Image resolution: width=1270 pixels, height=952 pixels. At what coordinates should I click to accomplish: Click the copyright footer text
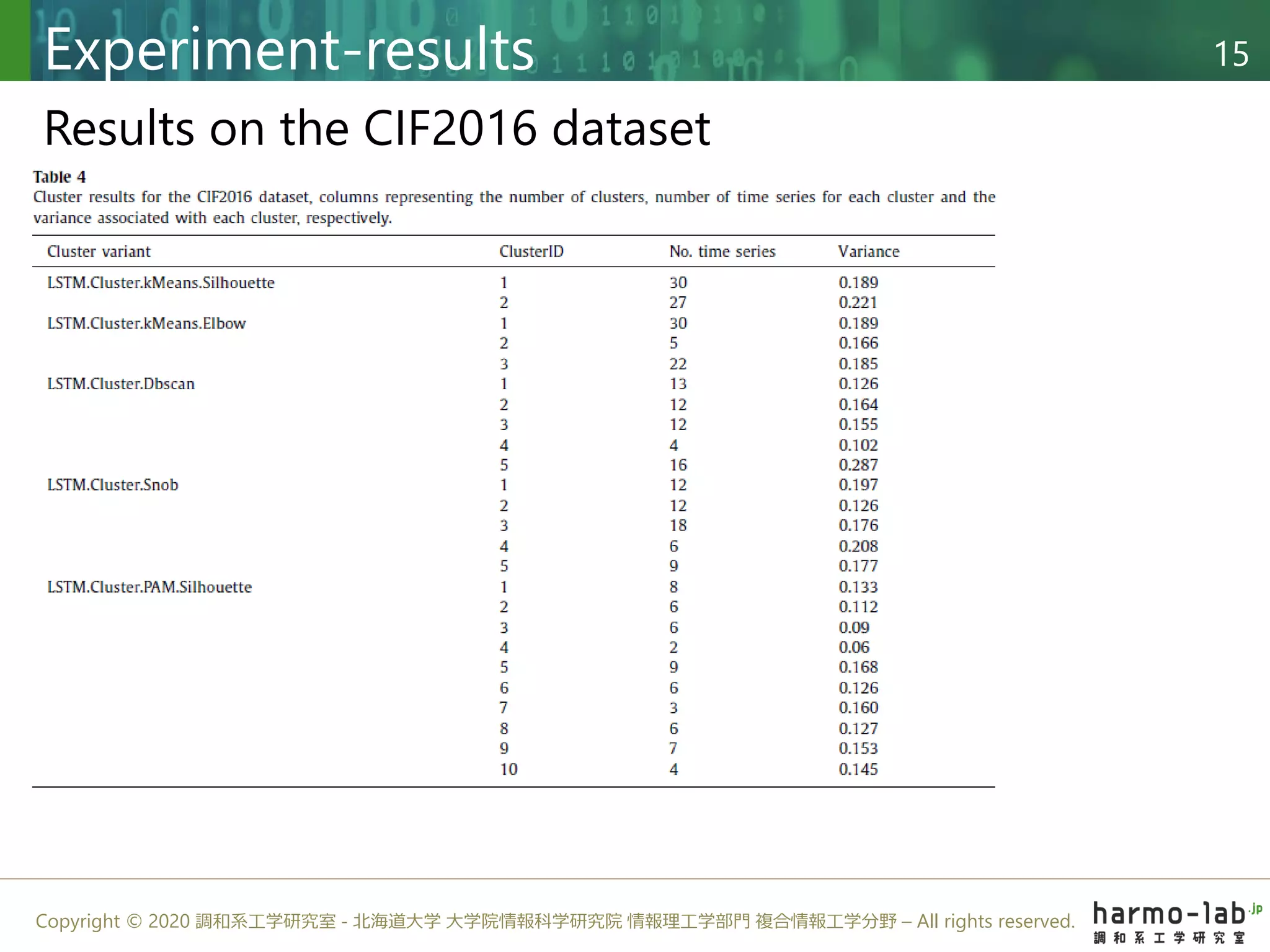click(555, 921)
